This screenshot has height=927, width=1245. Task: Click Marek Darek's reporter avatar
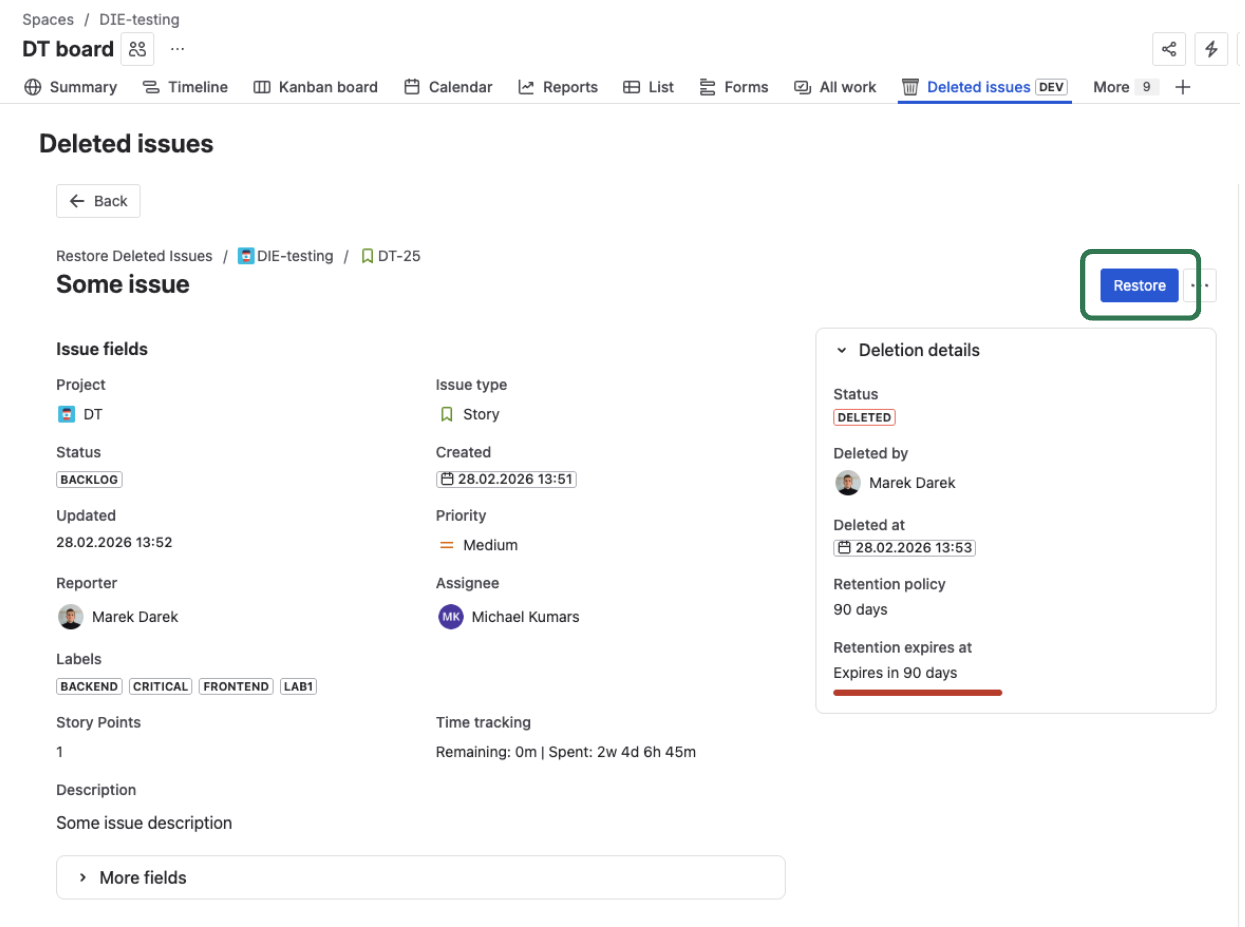click(70, 617)
